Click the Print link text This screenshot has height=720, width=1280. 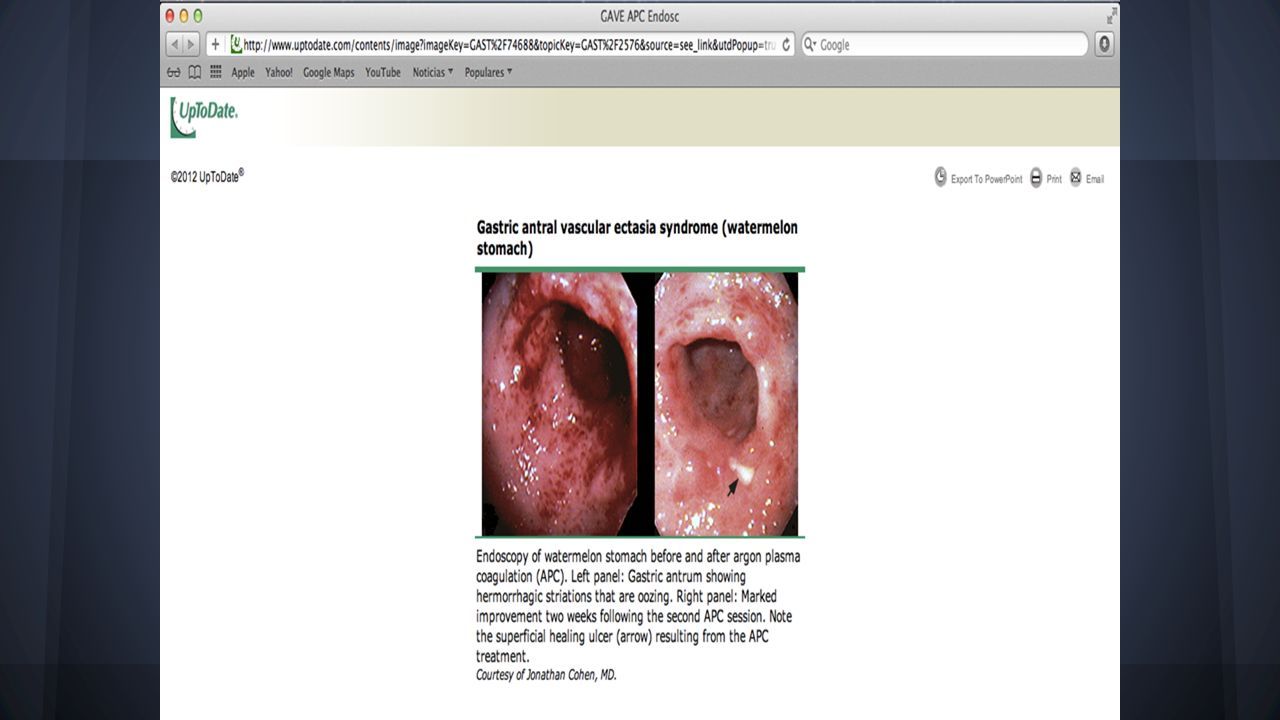tap(1054, 179)
